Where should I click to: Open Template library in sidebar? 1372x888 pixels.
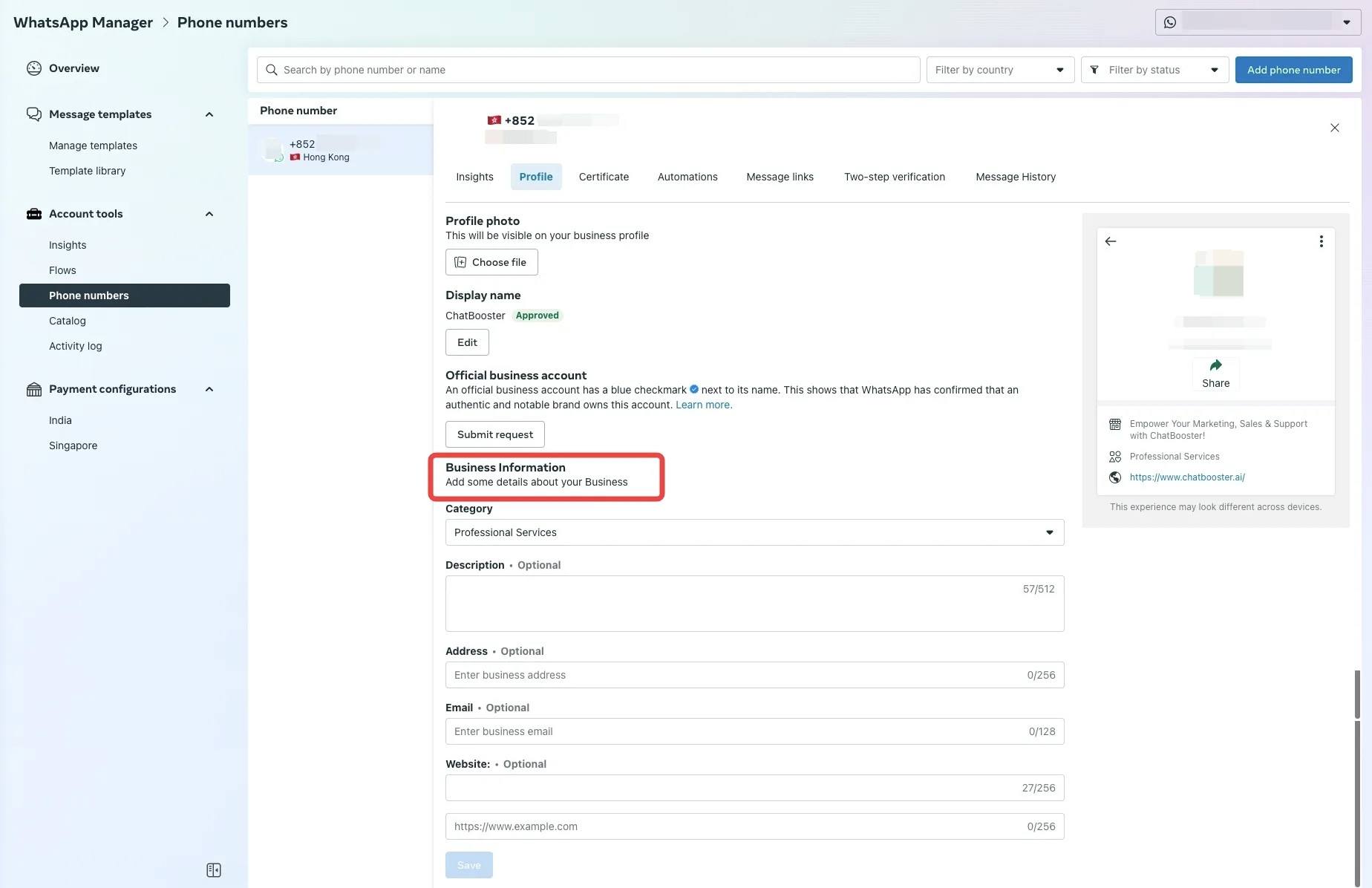(87, 171)
